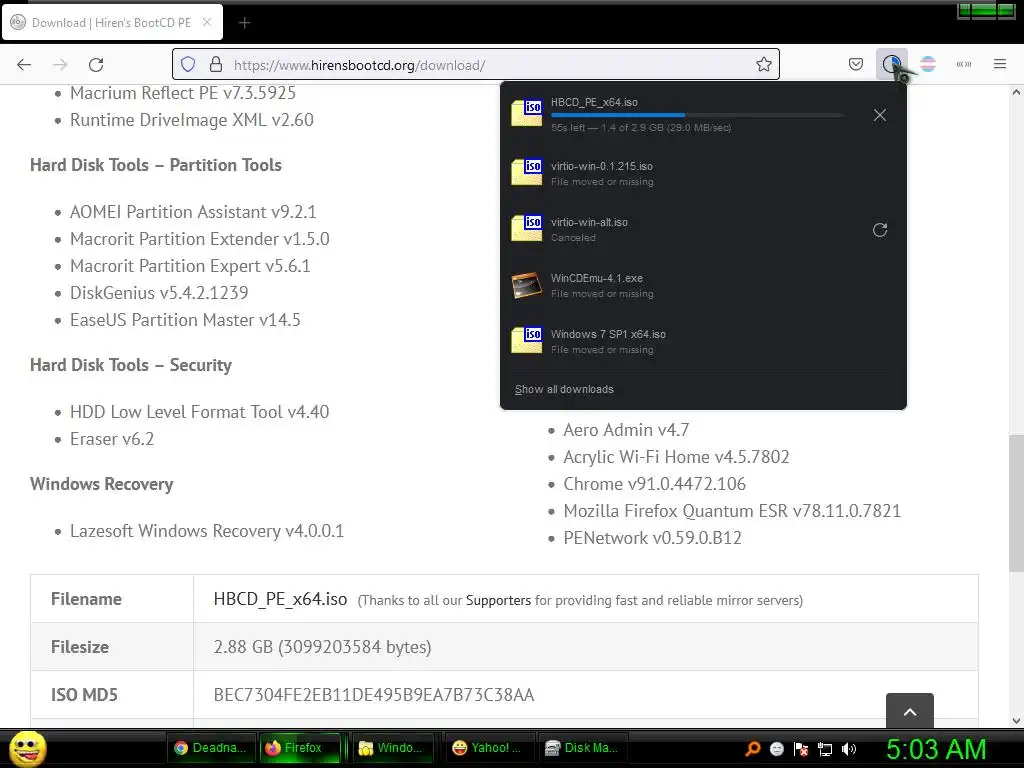
Task: Toggle the downloads panel button
Action: tap(891, 65)
